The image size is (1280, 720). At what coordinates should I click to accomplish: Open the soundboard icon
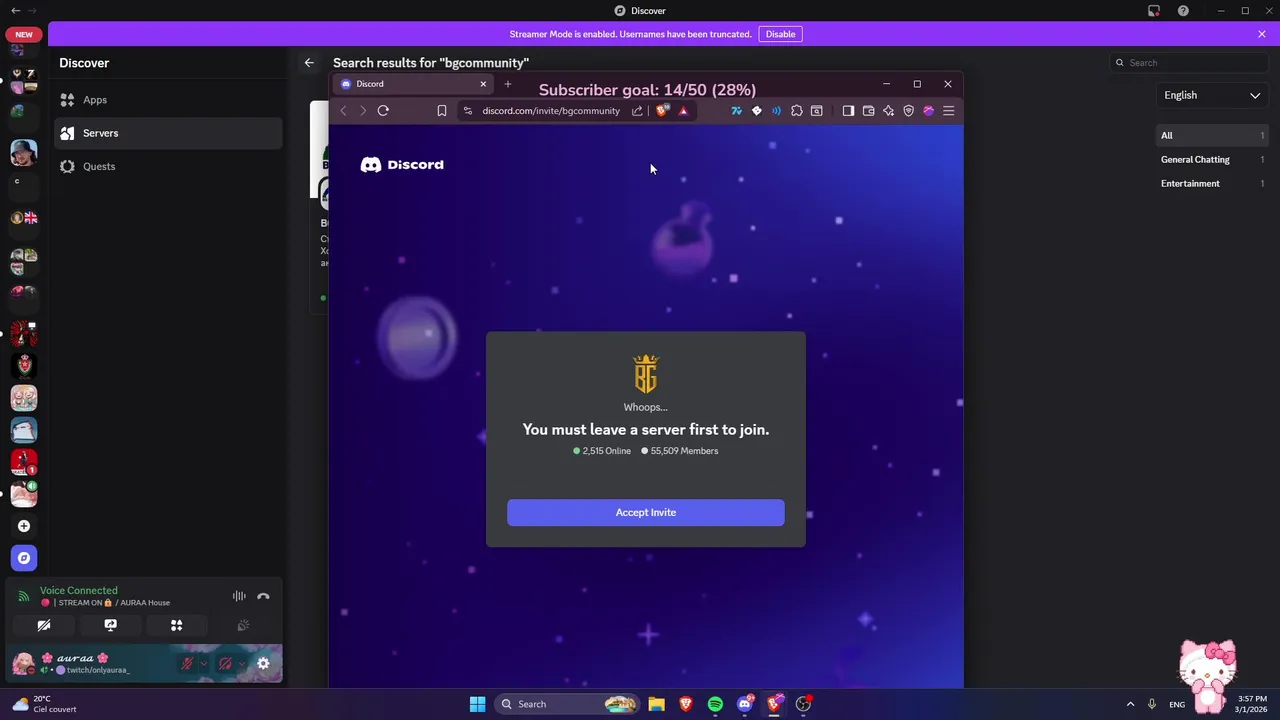pyautogui.click(x=242, y=625)
